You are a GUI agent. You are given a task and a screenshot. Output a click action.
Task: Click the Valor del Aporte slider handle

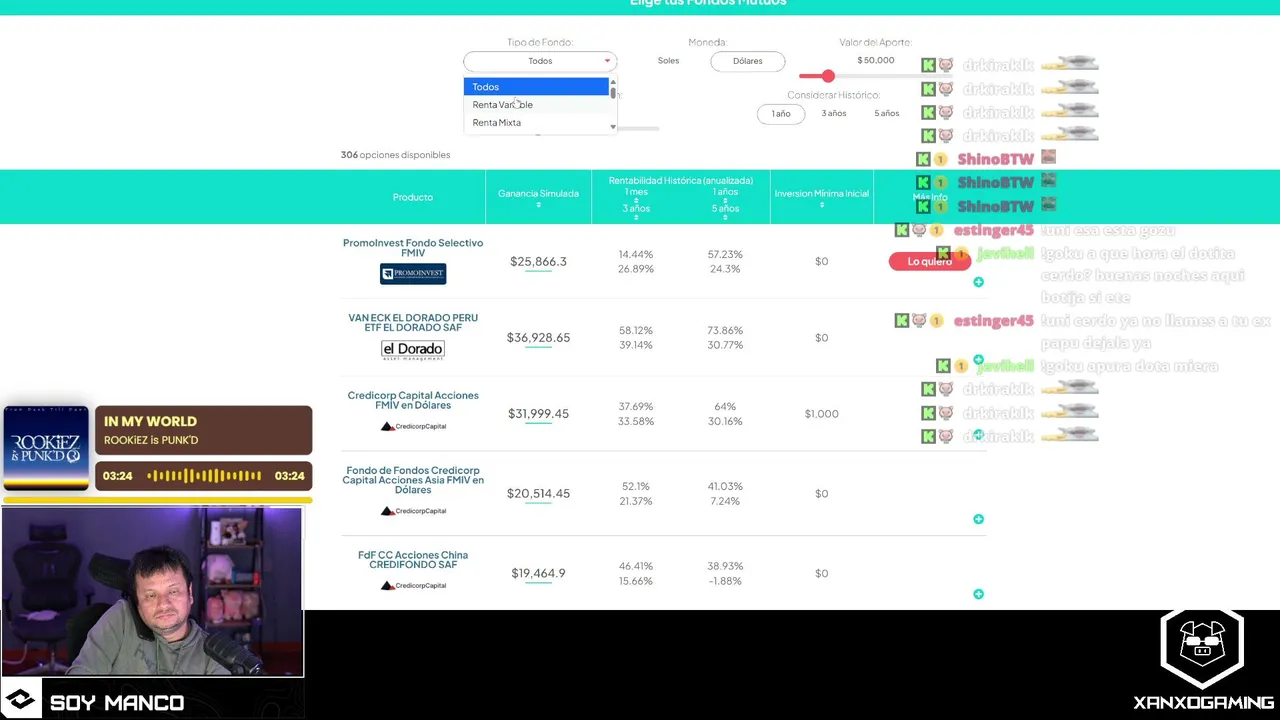pos(828,76)
